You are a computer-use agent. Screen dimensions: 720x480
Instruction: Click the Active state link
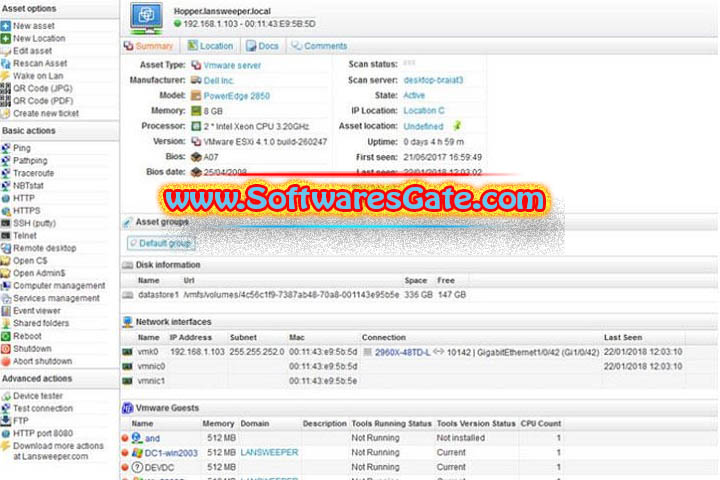(414, 95)
